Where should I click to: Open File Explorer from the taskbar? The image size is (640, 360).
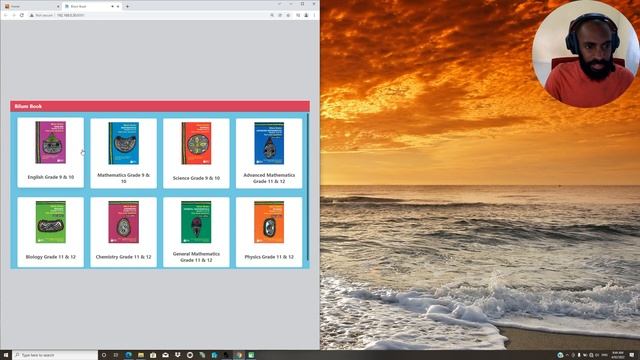141,355
